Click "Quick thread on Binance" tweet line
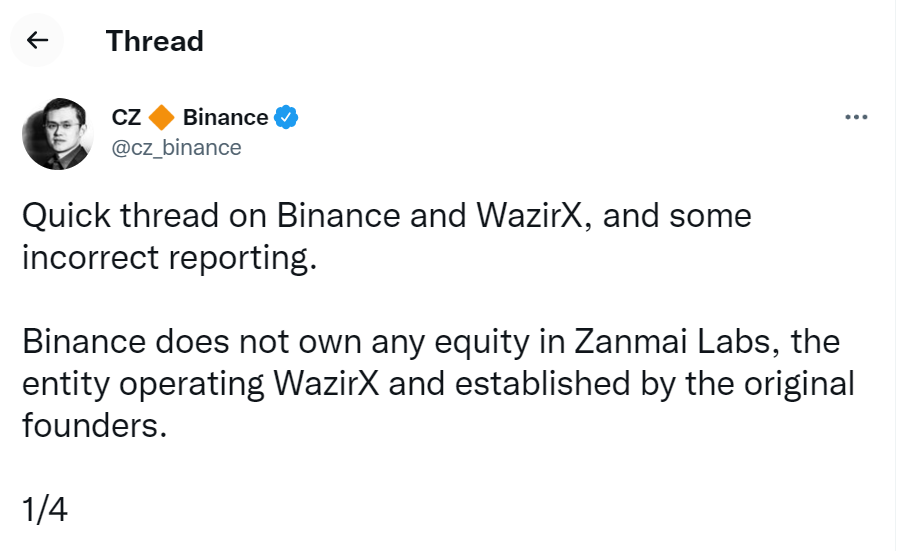The height and width of the screenshot is (551, 897). click(211, 216)
